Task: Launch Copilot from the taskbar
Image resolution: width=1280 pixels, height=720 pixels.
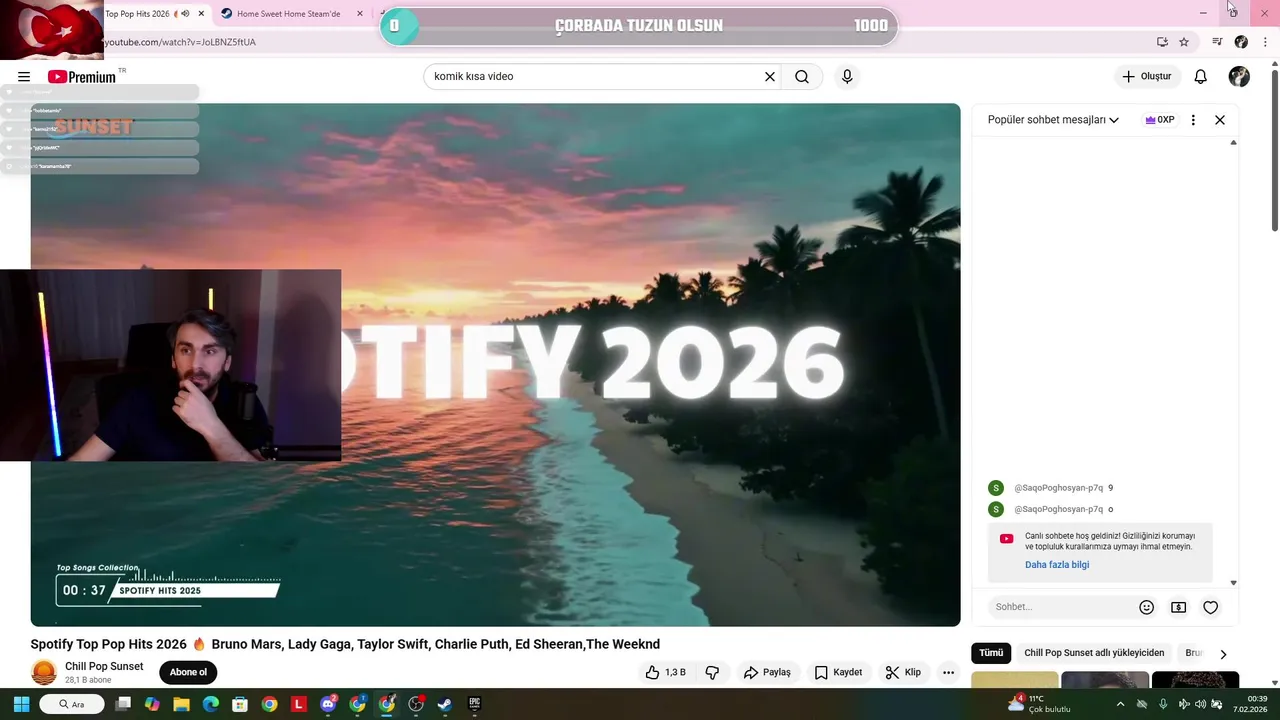Action: (152, 704)
